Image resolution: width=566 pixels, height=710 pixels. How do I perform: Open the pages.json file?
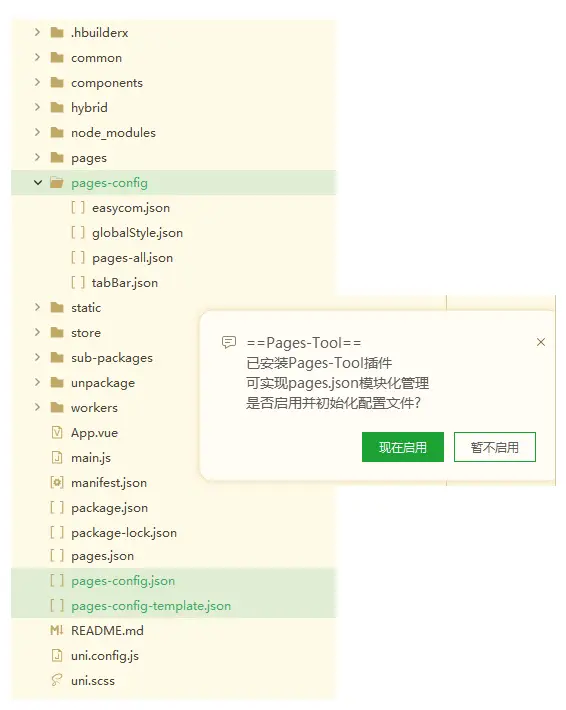tap(102, 556)
